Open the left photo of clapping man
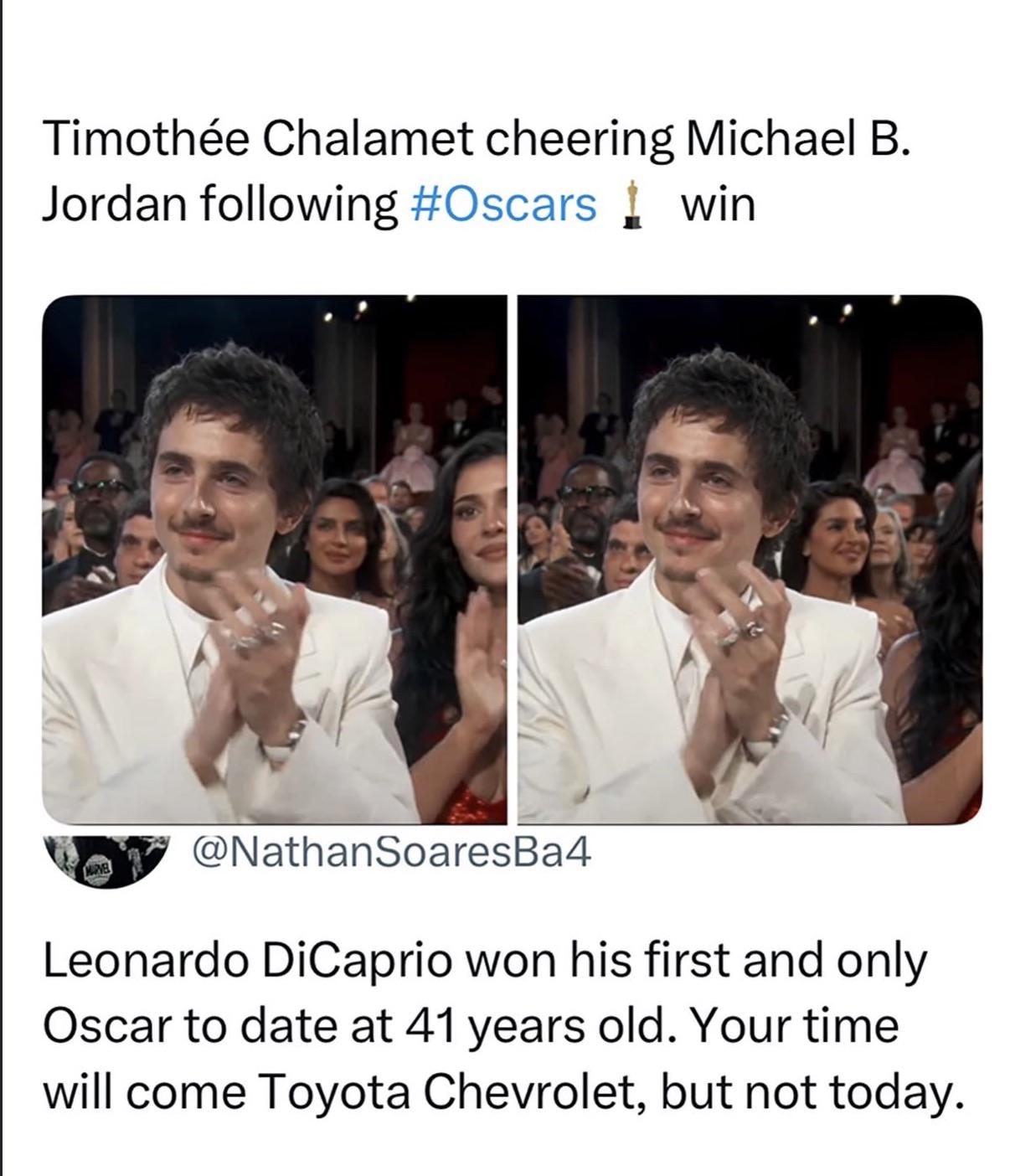This screenshot has height=1176, width=1010. point(275,560)
